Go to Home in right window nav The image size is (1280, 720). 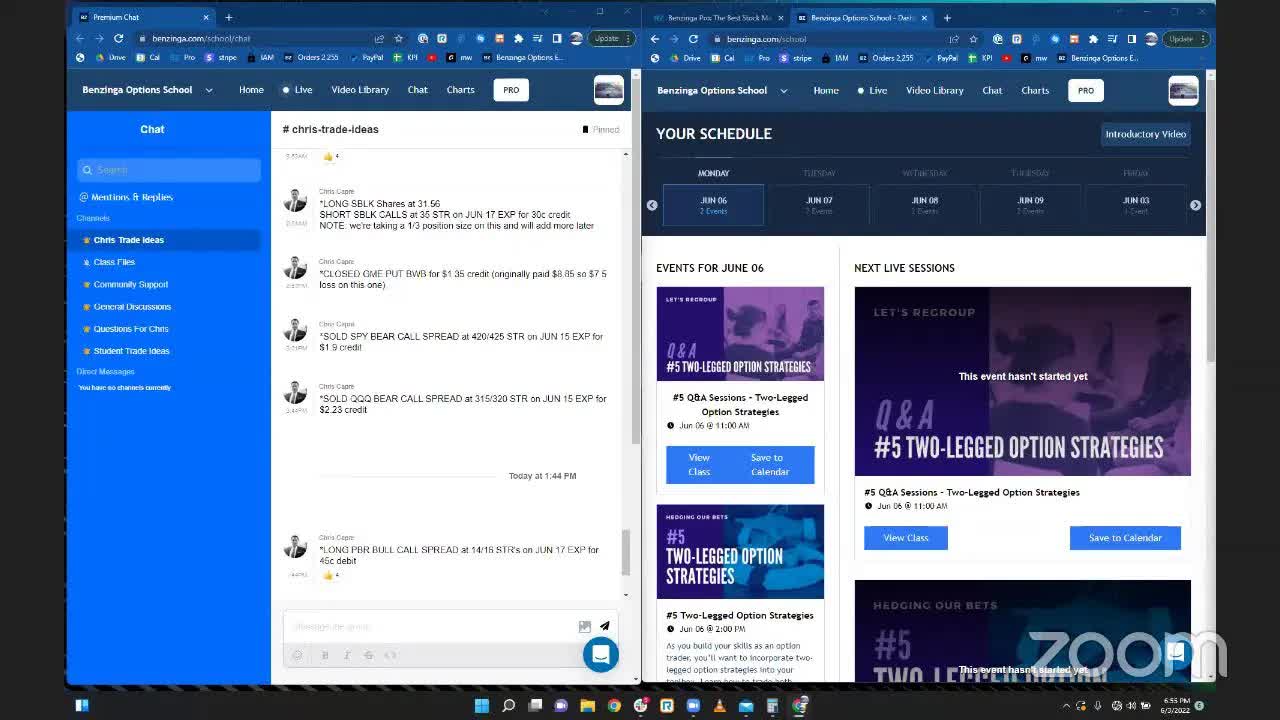click(826, 90)
